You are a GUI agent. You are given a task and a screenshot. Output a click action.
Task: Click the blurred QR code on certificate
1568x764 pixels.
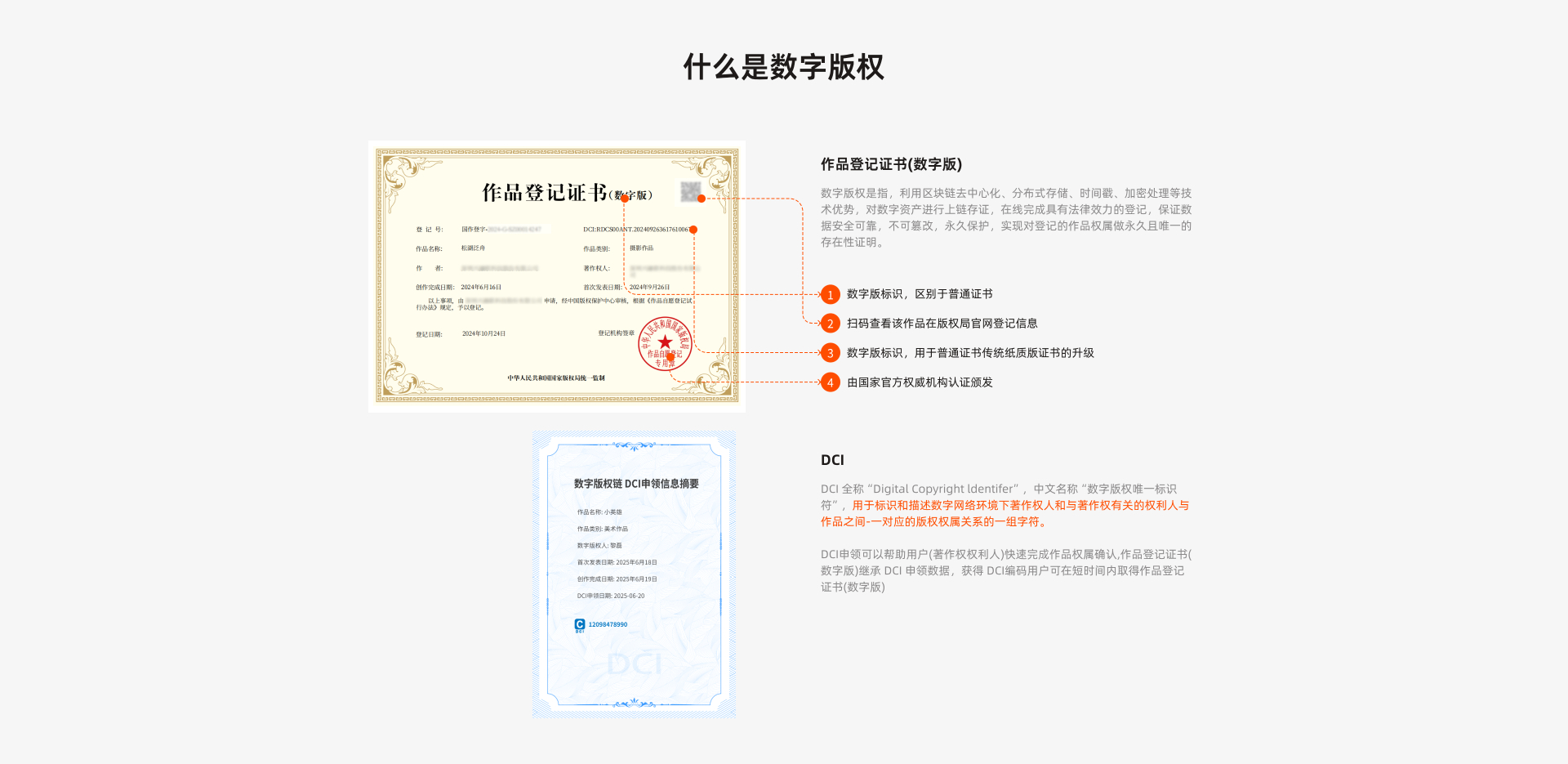(690, 191)
